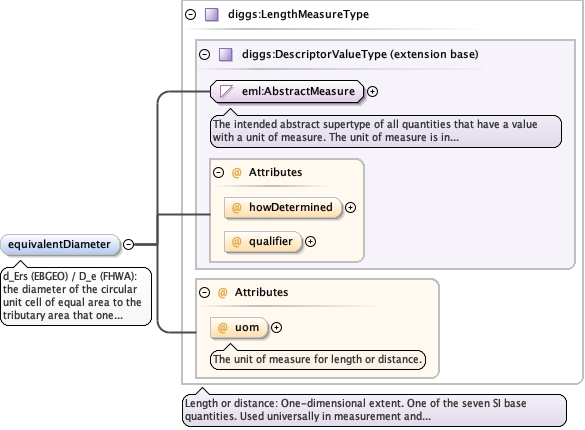Collapse the diggs:LengthMeasureType group
The width and height of the screenshot is (585, 430).
191,15
